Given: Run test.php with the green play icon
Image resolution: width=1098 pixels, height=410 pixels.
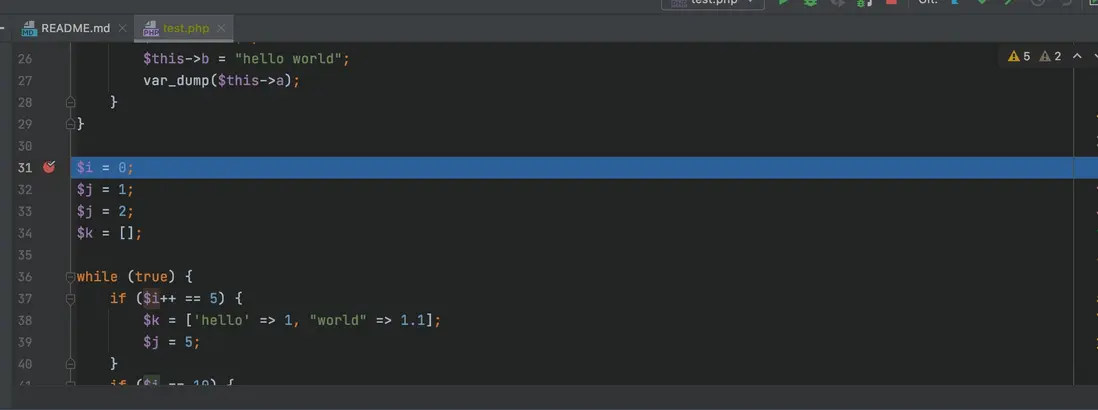Looking at the screenshot, I should (x=784, y=2).
